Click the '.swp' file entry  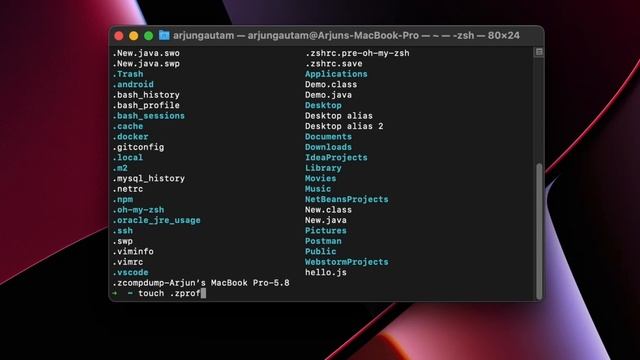[x=123, y=241]
